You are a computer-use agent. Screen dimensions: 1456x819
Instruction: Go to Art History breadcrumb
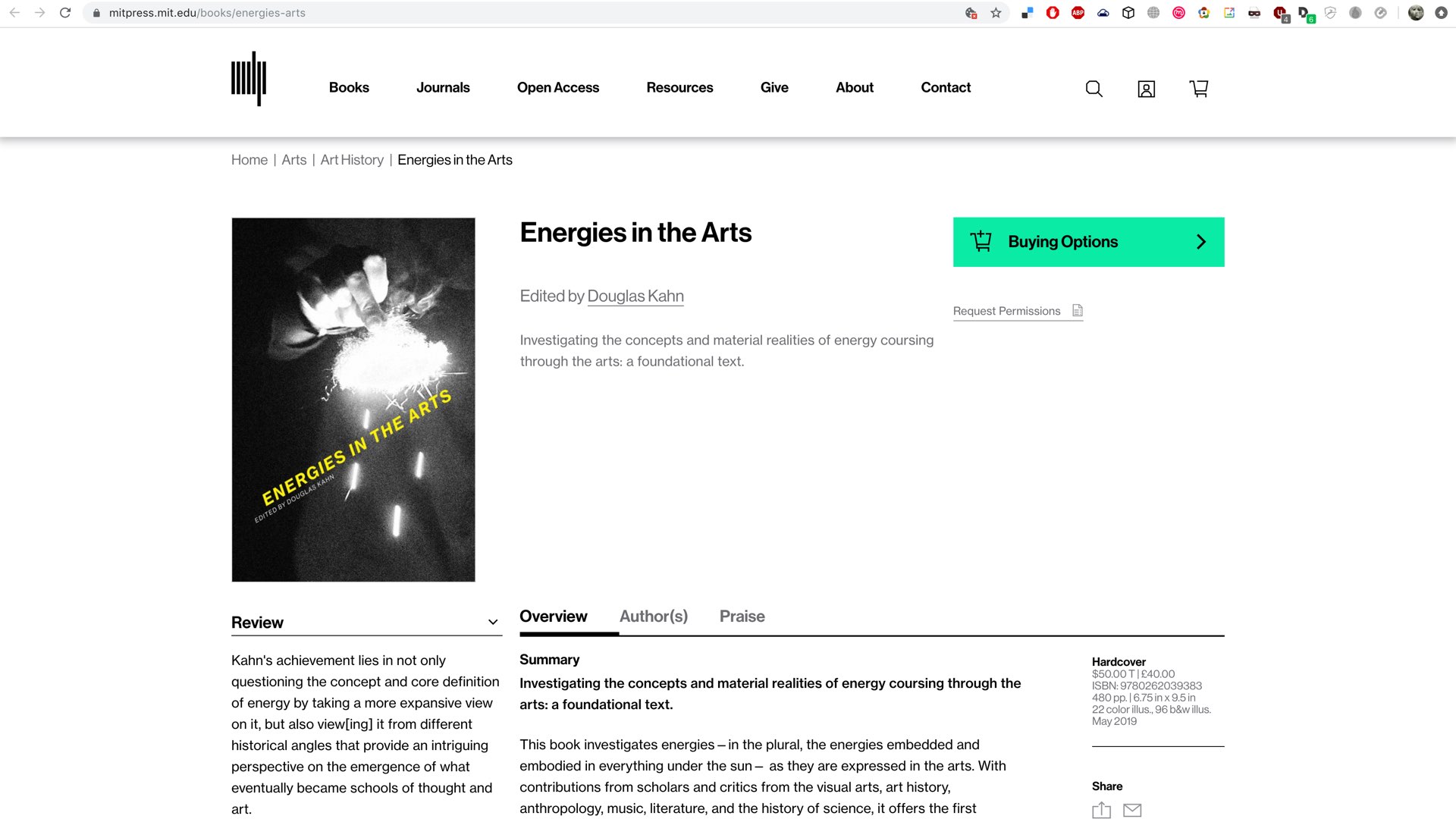pyautogui.click(x=352, y=160)
